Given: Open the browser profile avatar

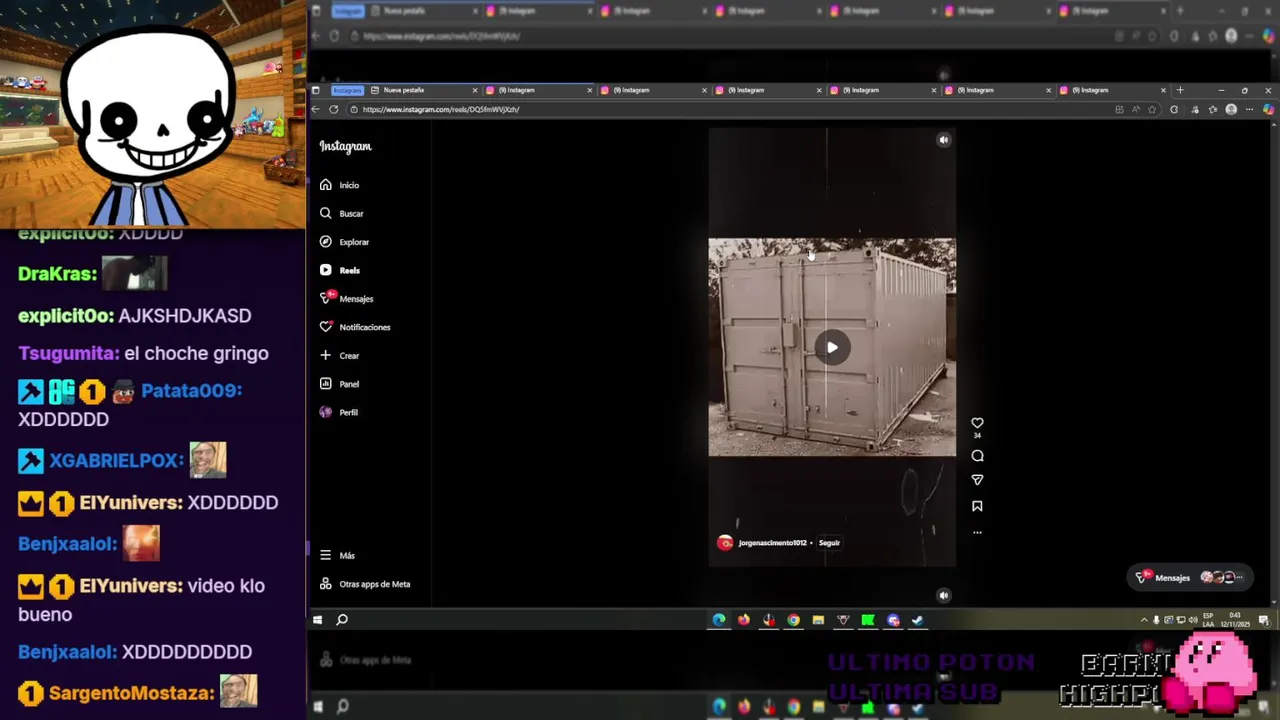Looking at the screenshot, I should click(1231, 109).
